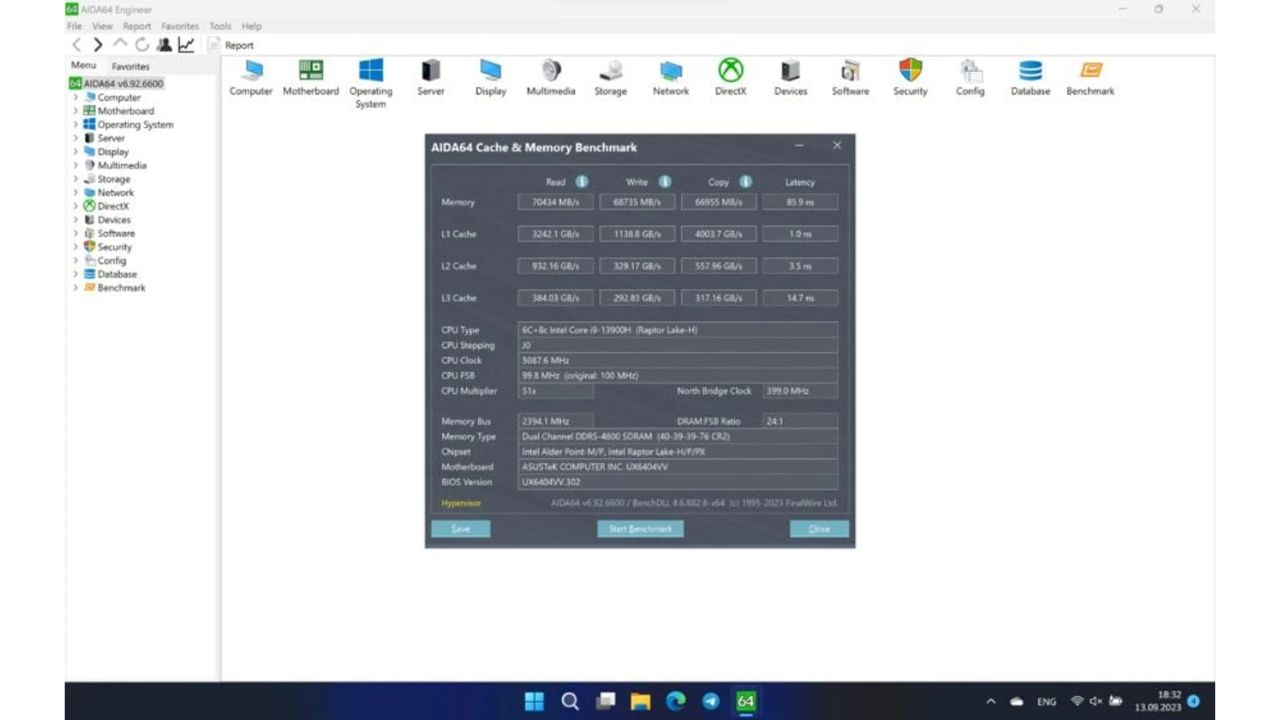Expand the Computer tree node
The width and height of the screenshot is (1280, 720).
[75, 98]
